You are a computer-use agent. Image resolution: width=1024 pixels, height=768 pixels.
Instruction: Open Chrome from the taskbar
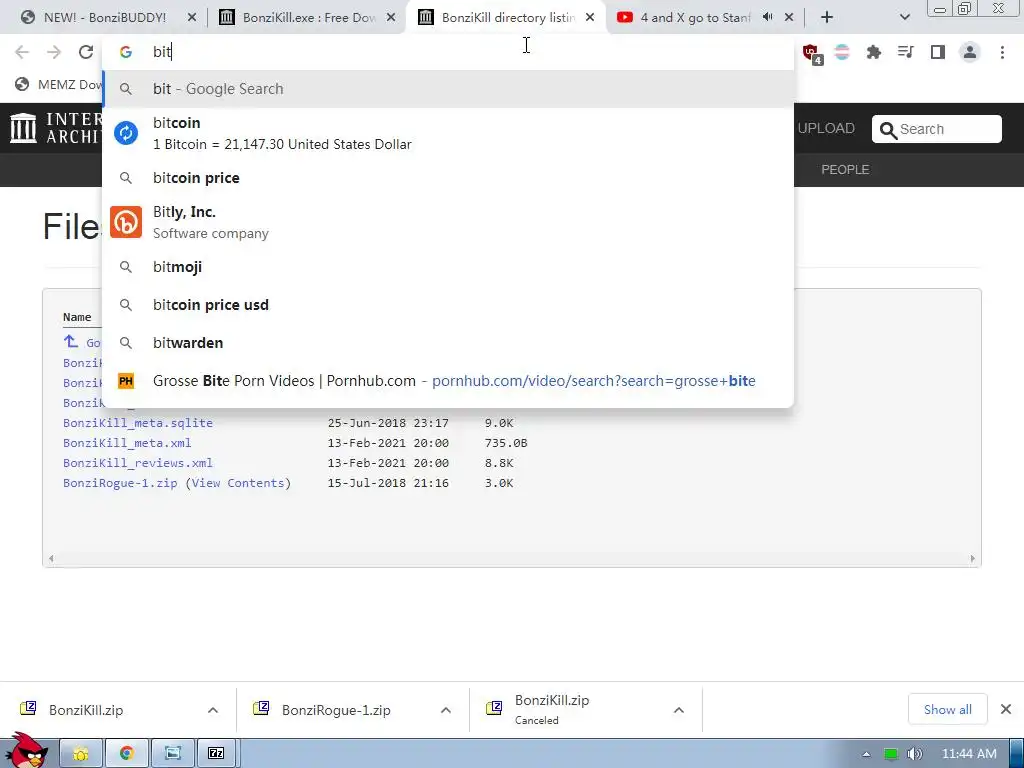(127, 754)
